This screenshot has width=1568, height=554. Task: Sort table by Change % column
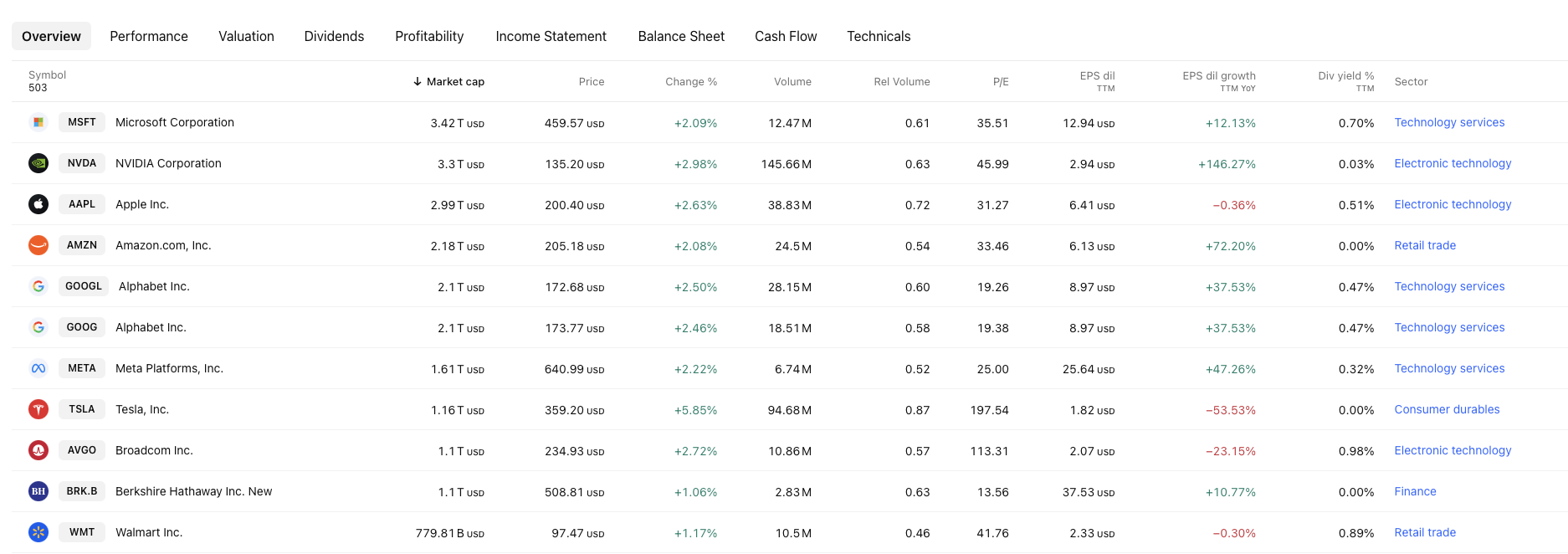(690, 82)
